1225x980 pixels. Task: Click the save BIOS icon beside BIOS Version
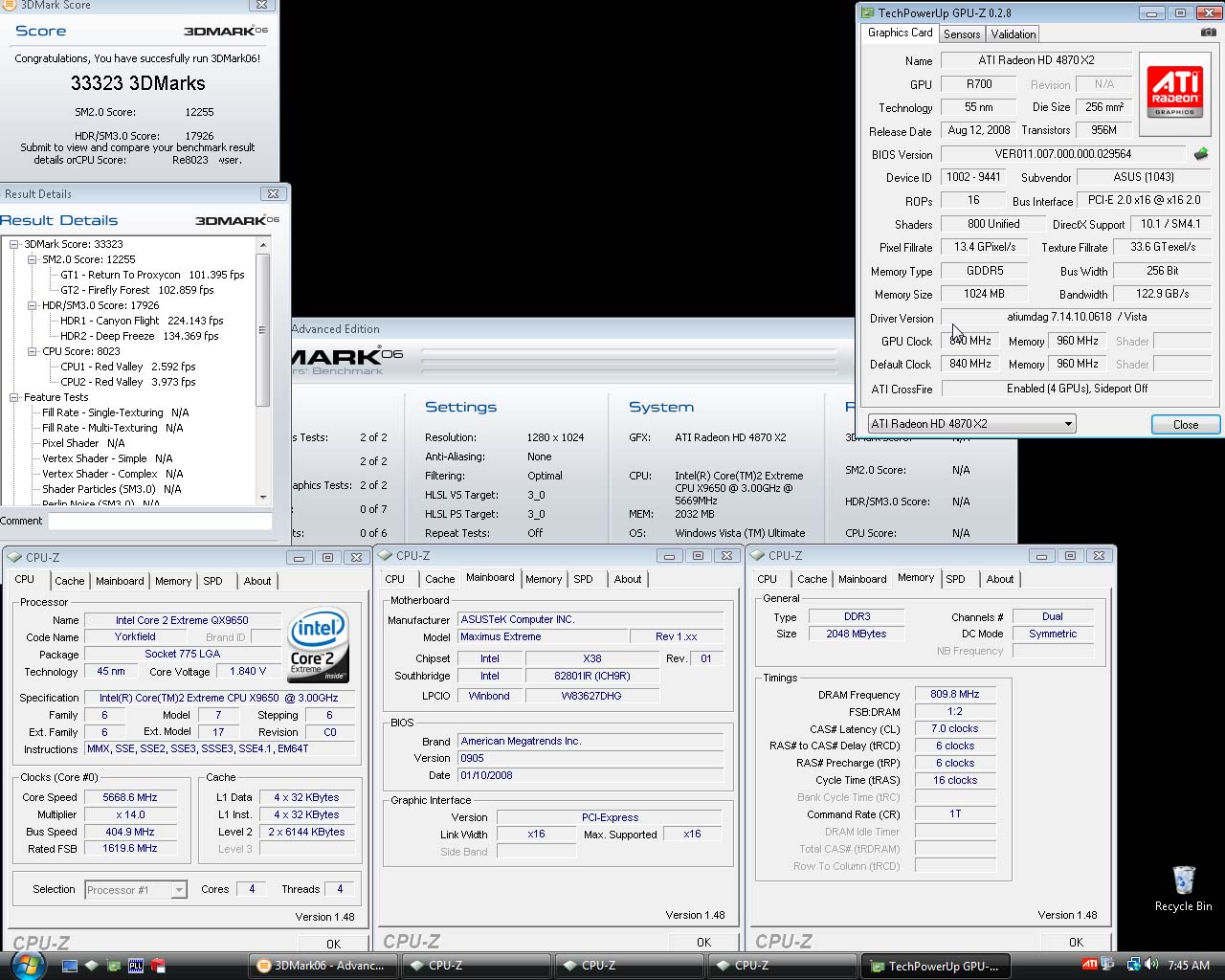pos(1201,153)
